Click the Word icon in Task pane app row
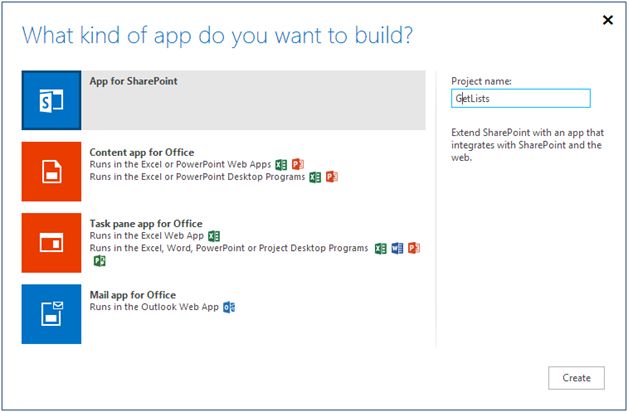This screenshot has height=412, width=629. point(397,248)
